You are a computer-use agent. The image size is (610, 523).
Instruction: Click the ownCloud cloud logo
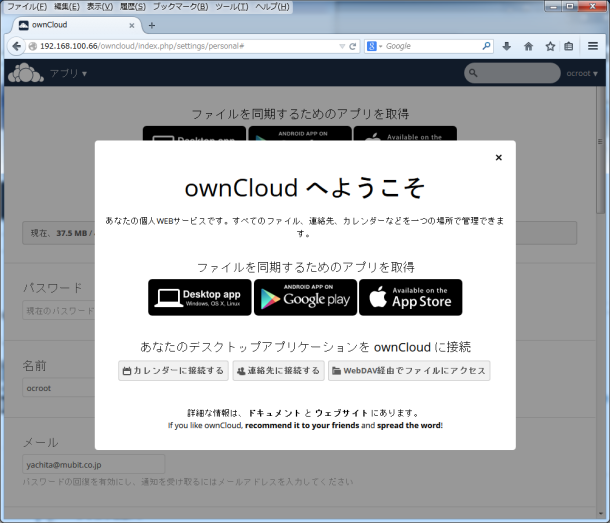coord(26,73)
